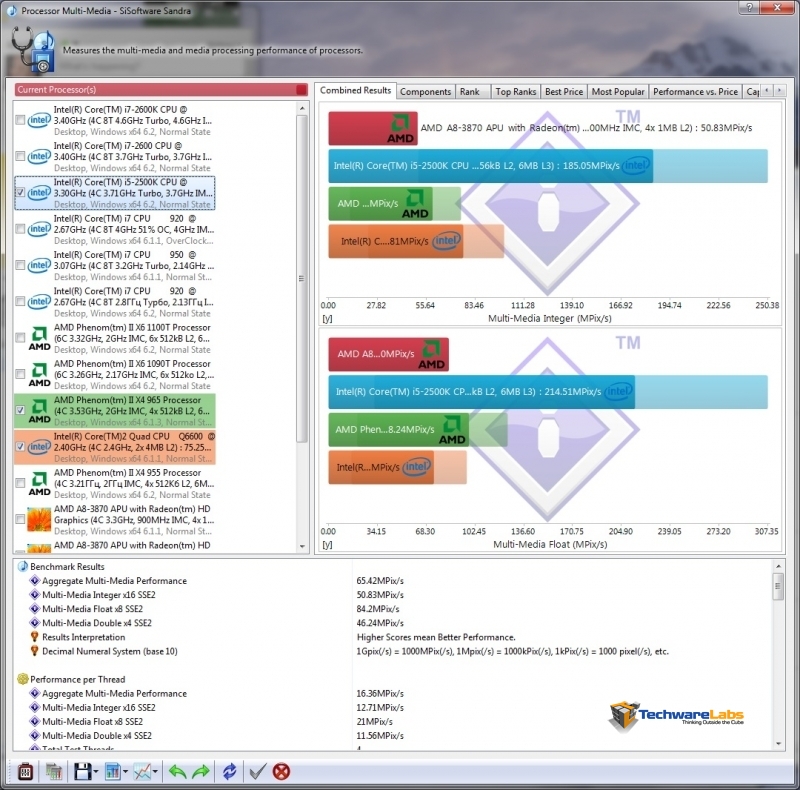Viewport: 800px width, 790px height.
Task: Click diamond icon beside Multi-Media Double x4 under Benchmark Results
Action: [x=35, y=623]
